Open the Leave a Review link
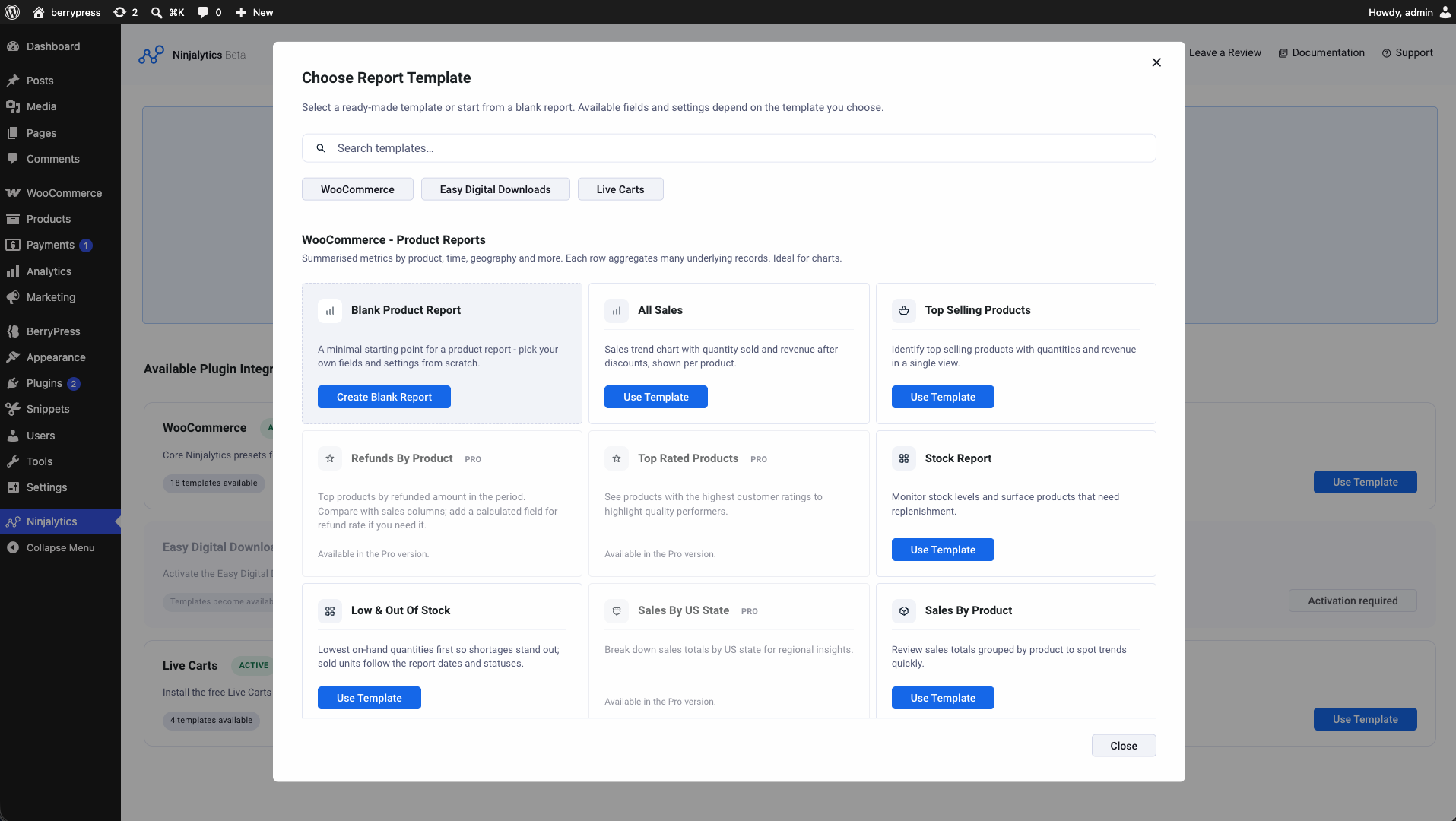Screen dimensions: 1456x821 [x=1225, y=52]
